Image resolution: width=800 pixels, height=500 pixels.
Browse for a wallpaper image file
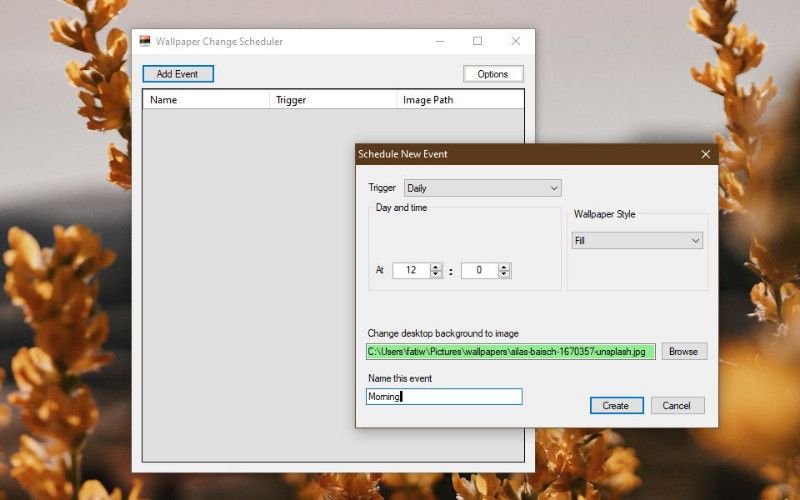(x=684, y=351)
